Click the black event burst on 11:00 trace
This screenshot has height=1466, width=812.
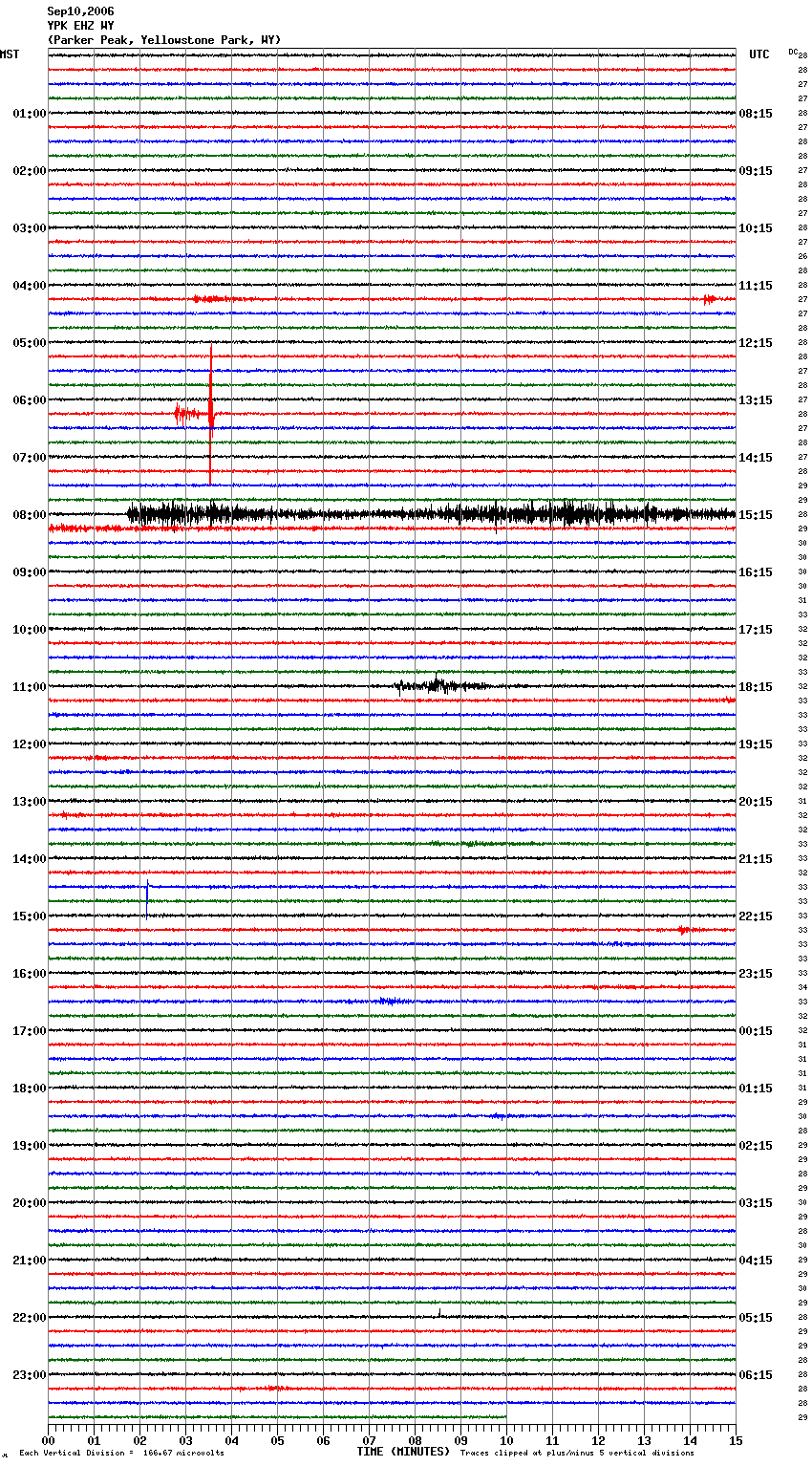point(441,685)
